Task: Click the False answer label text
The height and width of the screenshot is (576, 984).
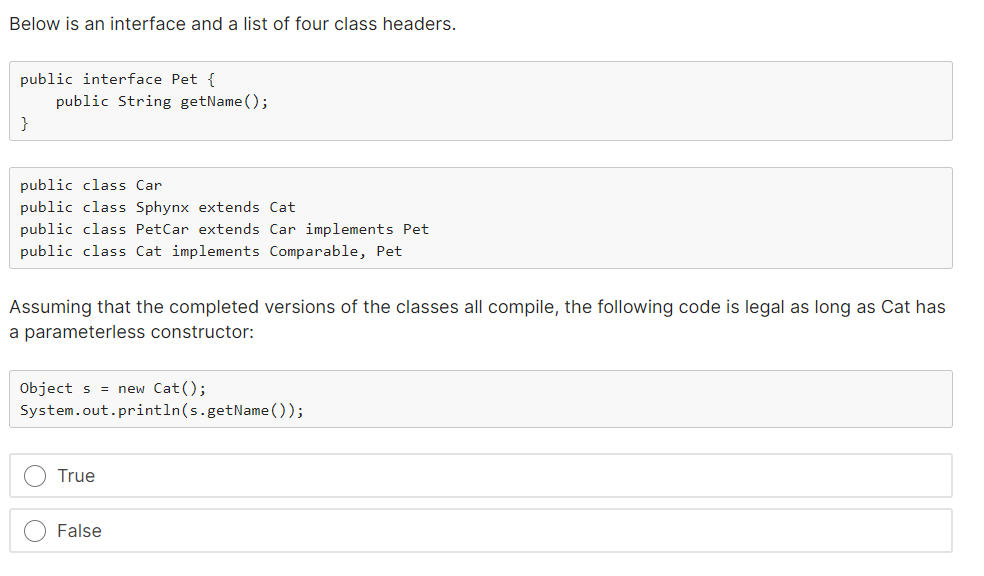Action: (x=81, y=531)
